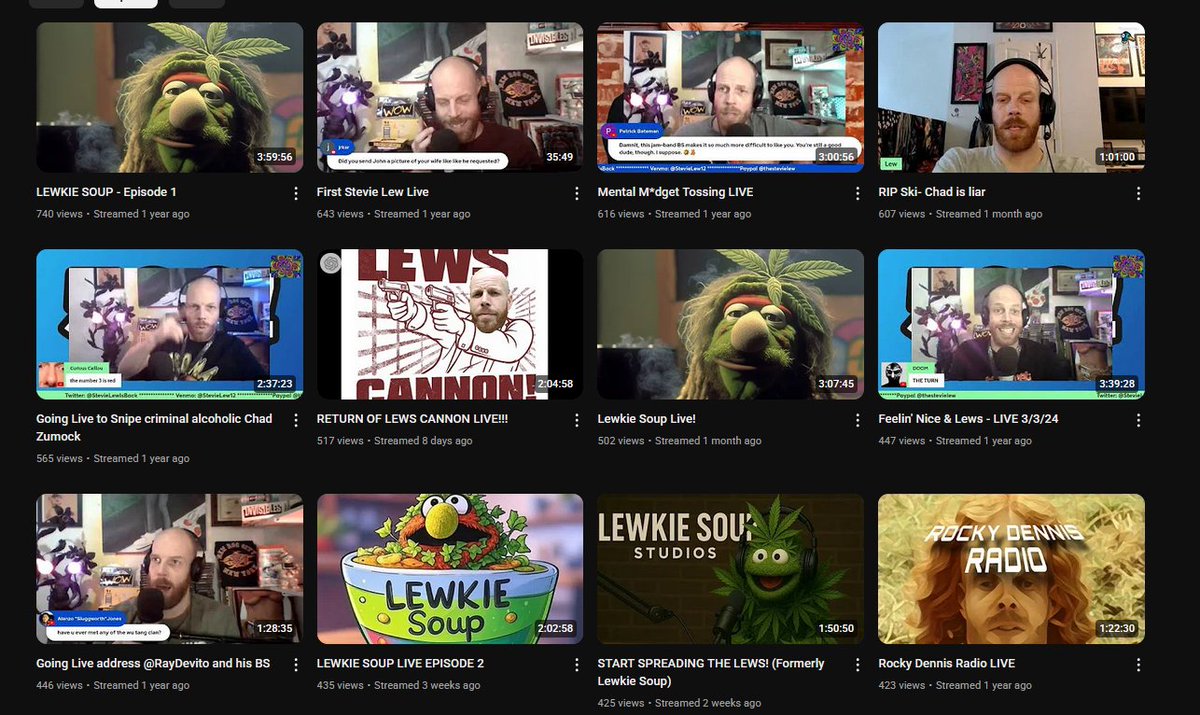Click '643 views • Streamed 1 year ago' text
Image resolution: width=1200 pixels, height=715 pixels.
click(x=394, y=214)
